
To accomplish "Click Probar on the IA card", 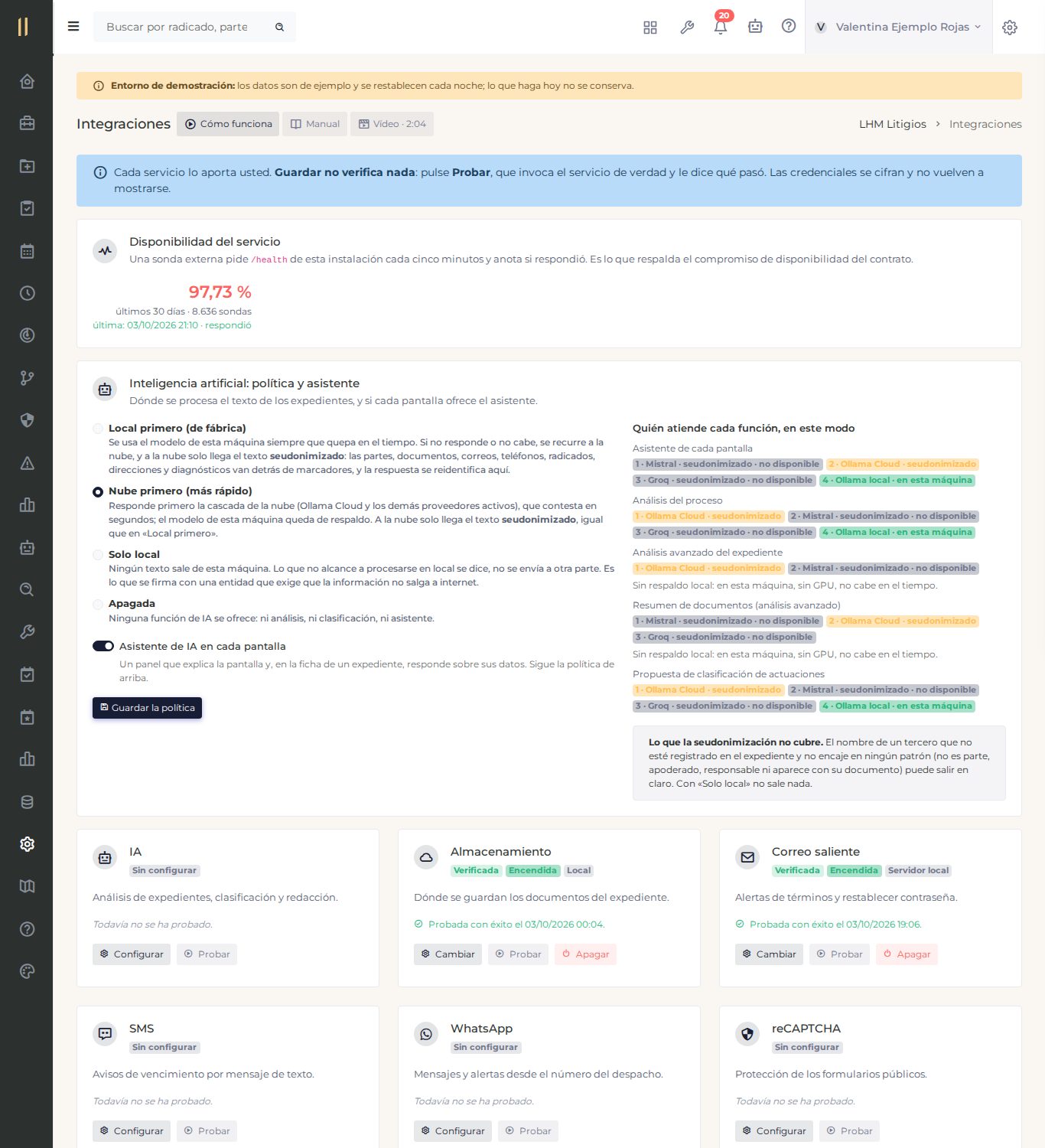I will [207, 954].
